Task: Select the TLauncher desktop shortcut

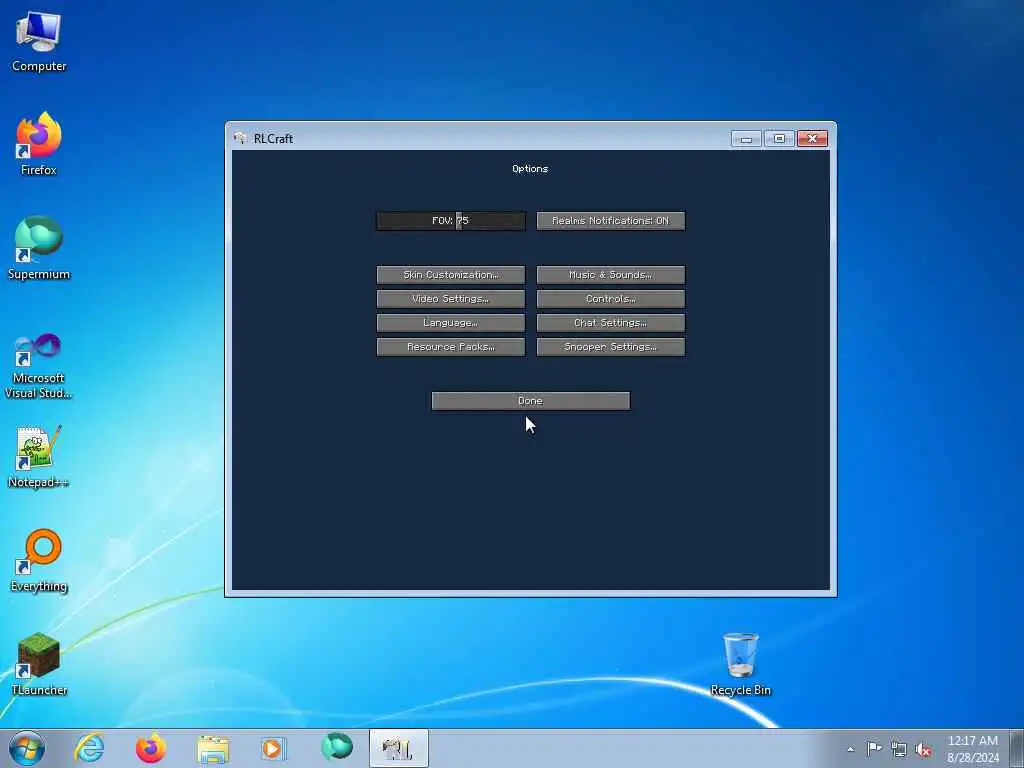Action: pyautogui.click(x=39, y=664)
